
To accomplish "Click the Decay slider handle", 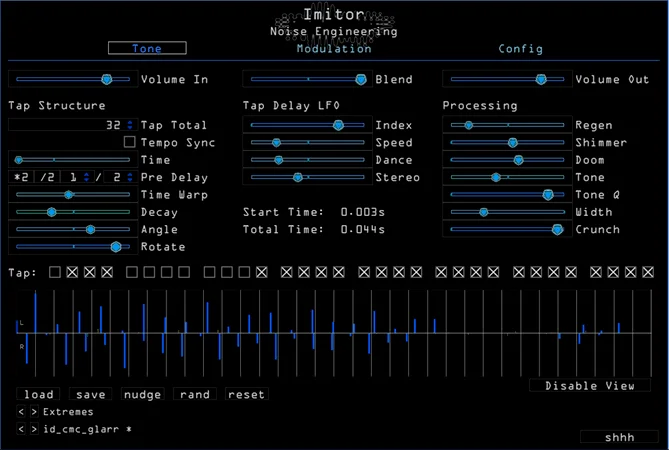I will click(x=52, y=212).
